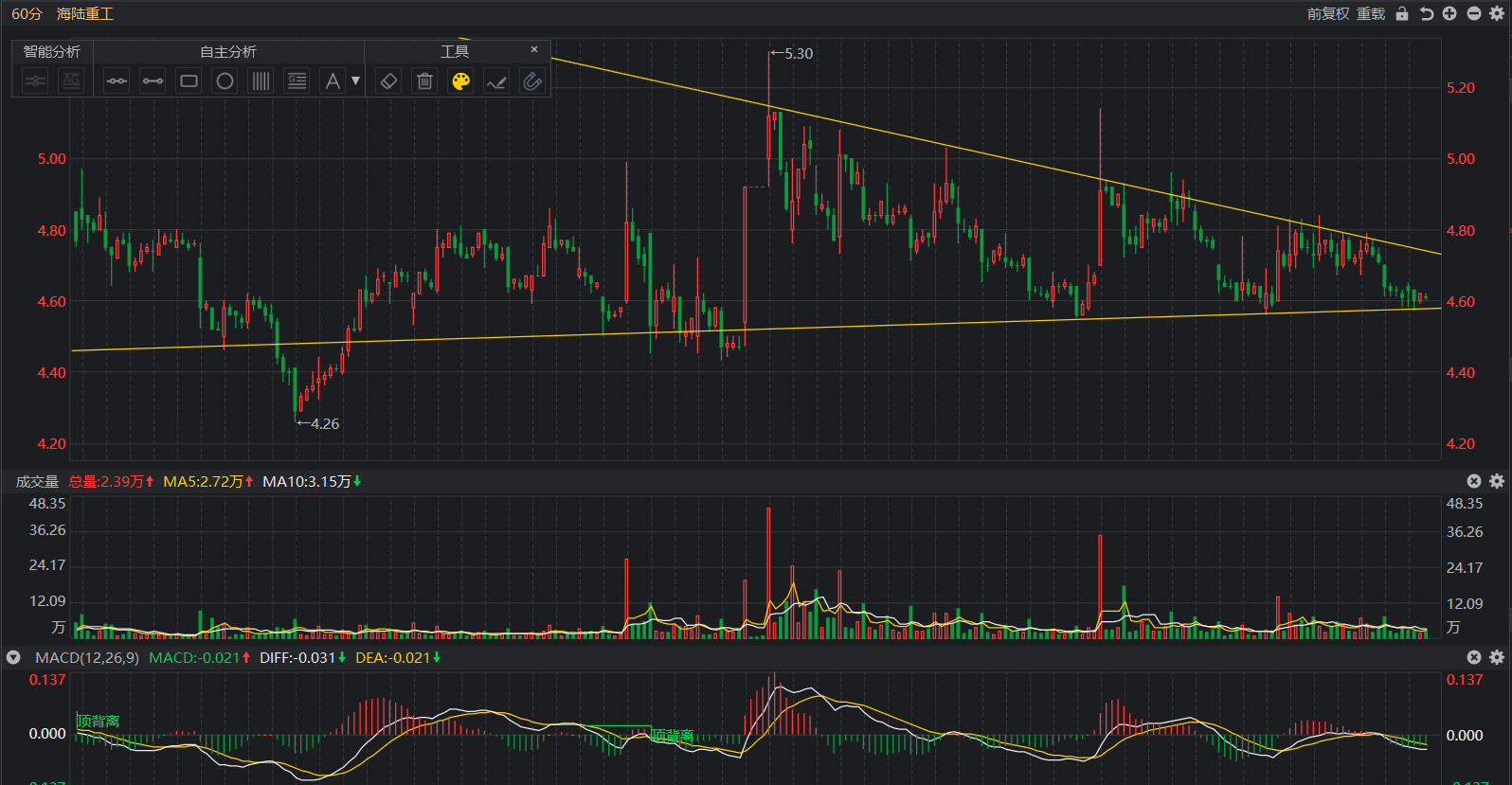Select the three-point line drawing tool
The width and height of the screenshot is (1512, 785).
[x=117, y=81]
